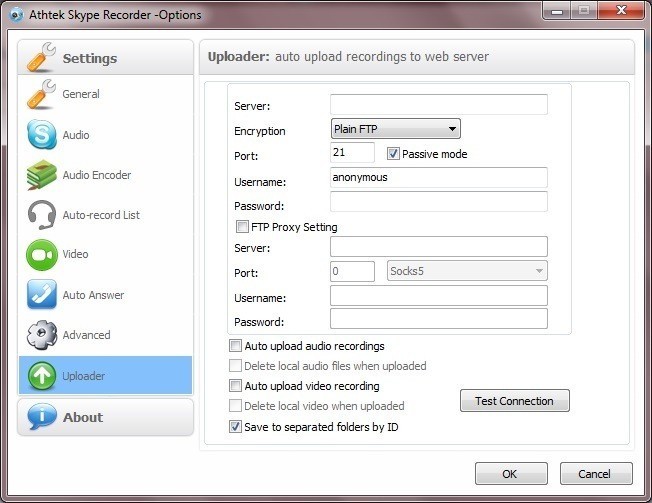This screenshot has height=503, width=652.
Task: Click the Skype logo Audio icon
Action: 42,134
